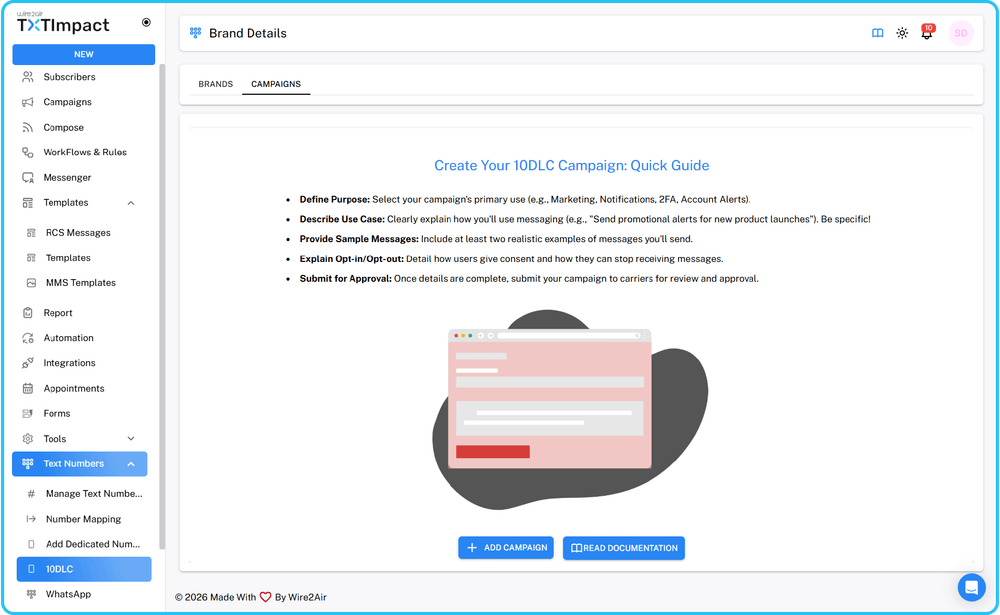Click the notification bell icon
This screenshot has width=1000, height=615.
click(926, 33)
